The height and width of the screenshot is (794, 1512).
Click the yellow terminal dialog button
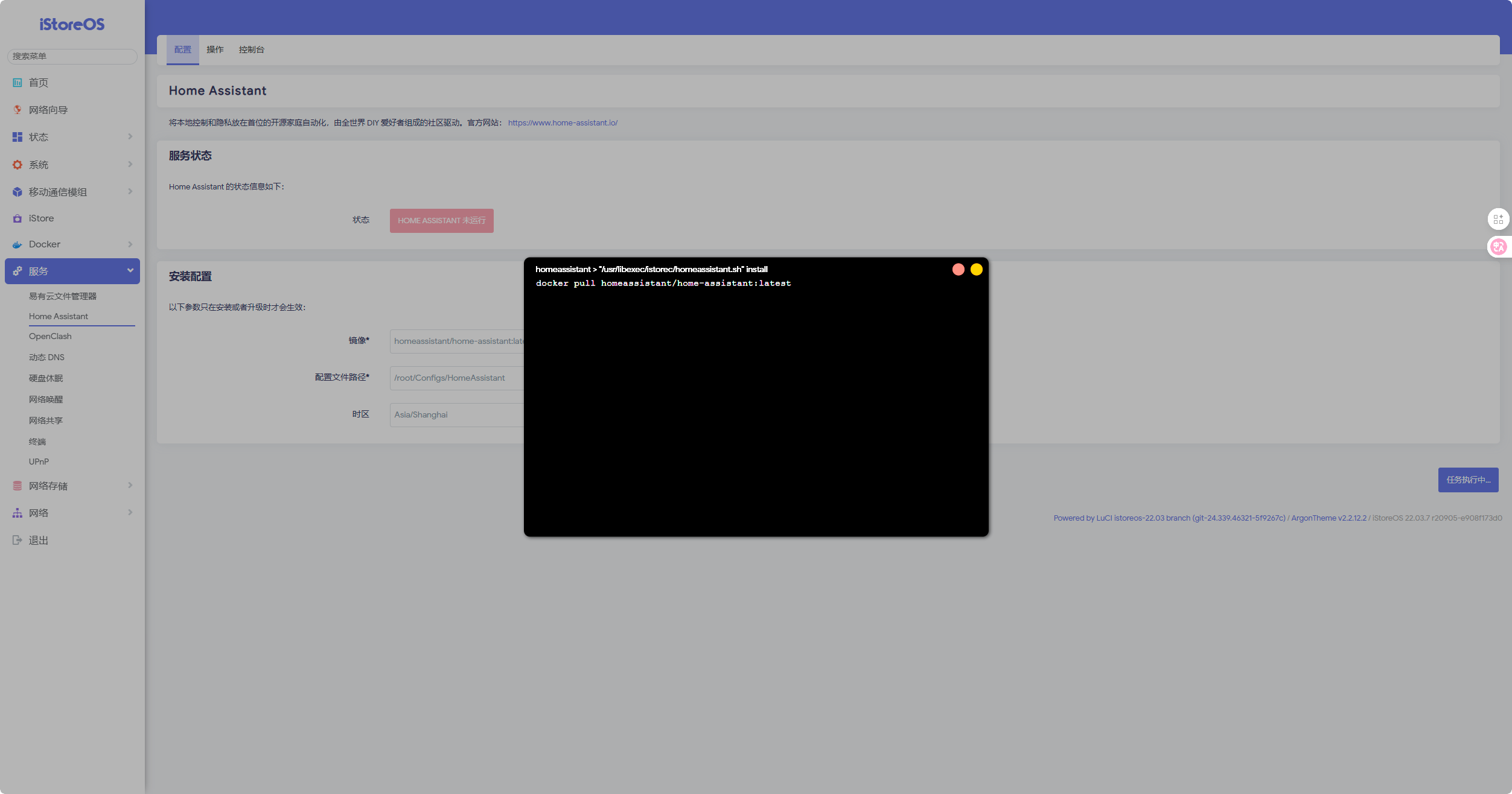coord(977,270)
